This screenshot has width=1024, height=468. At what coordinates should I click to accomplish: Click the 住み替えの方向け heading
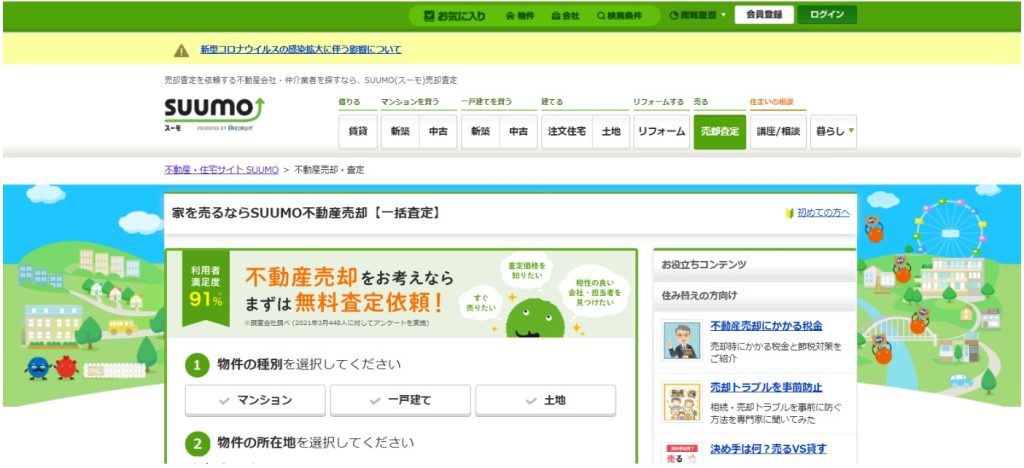click(699, 295)
